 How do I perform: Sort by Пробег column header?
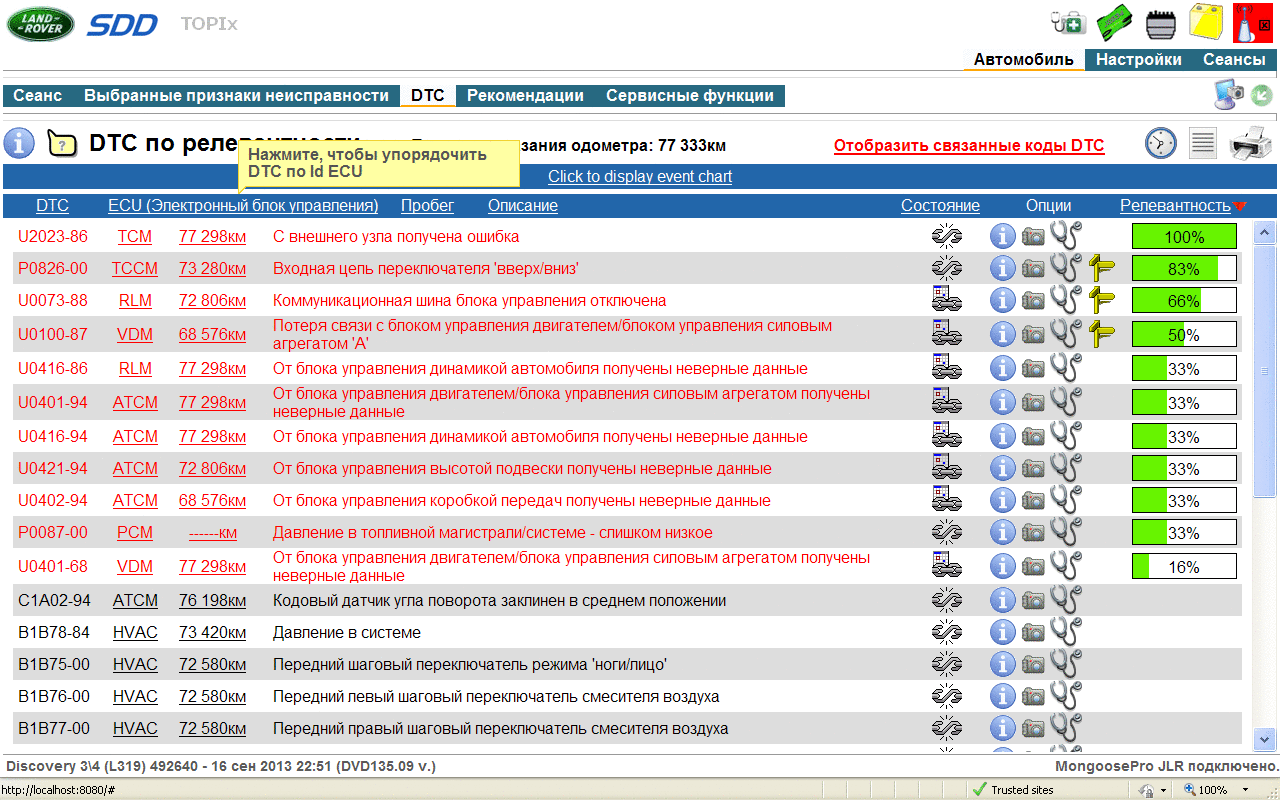tap(427, 206)
